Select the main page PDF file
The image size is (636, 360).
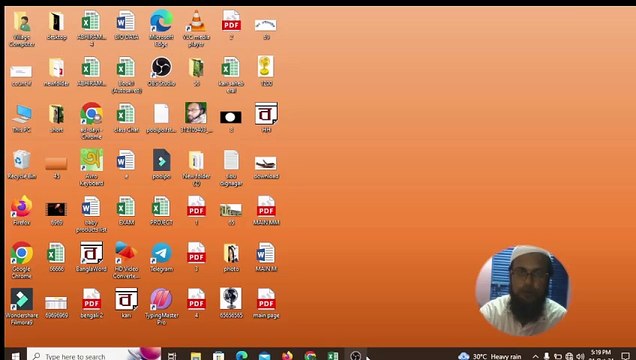pos(266,303)
